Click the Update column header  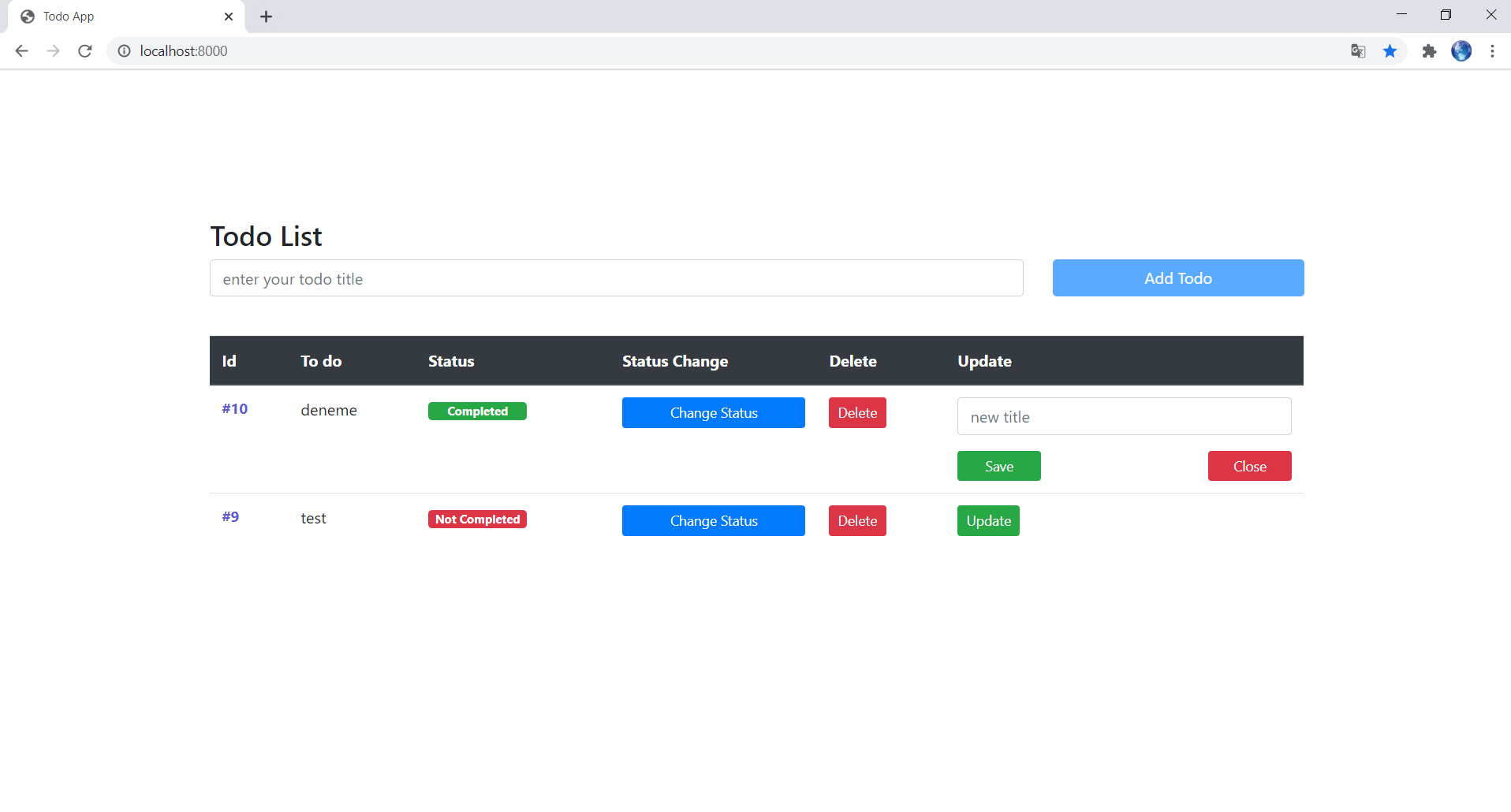(984, 361)
